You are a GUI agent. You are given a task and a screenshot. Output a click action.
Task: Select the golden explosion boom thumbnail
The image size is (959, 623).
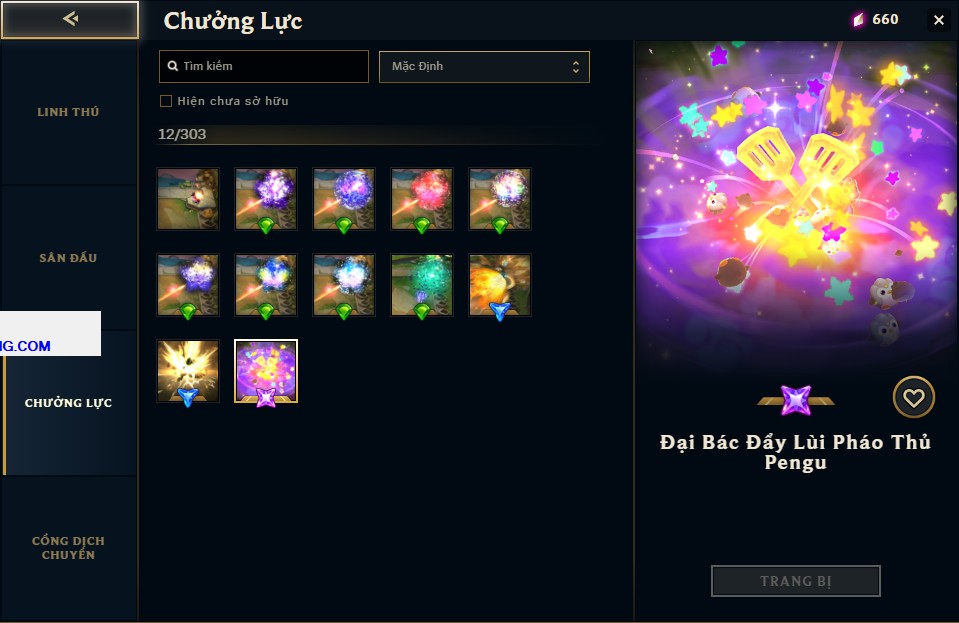point(188,372)
